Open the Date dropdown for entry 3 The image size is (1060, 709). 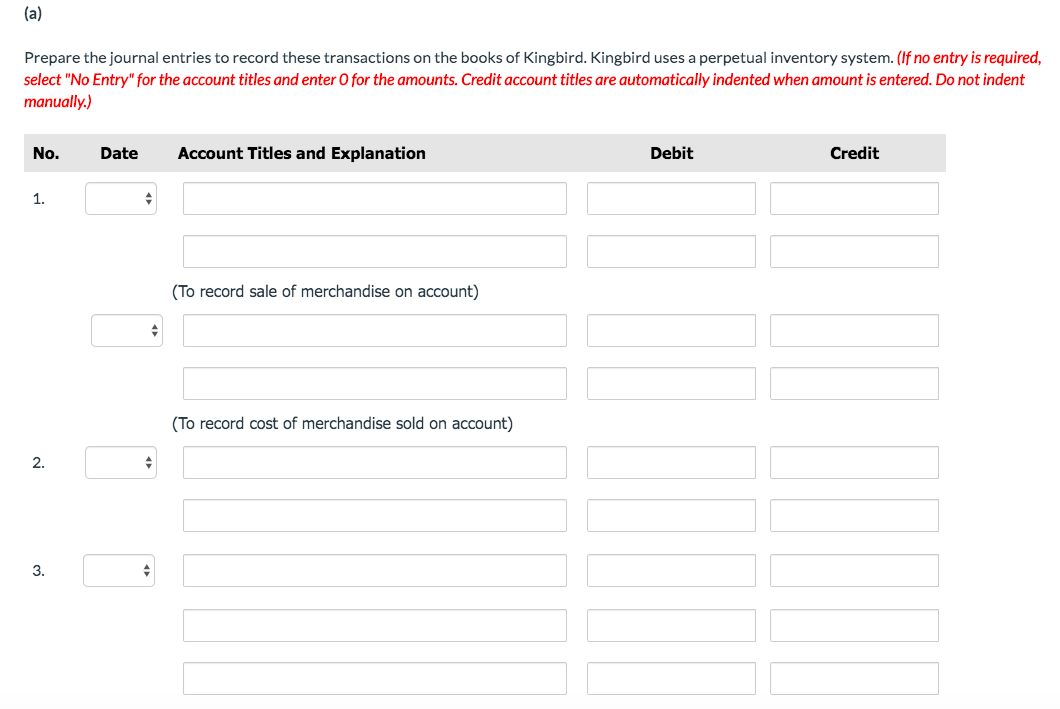[x=118, y=570]
